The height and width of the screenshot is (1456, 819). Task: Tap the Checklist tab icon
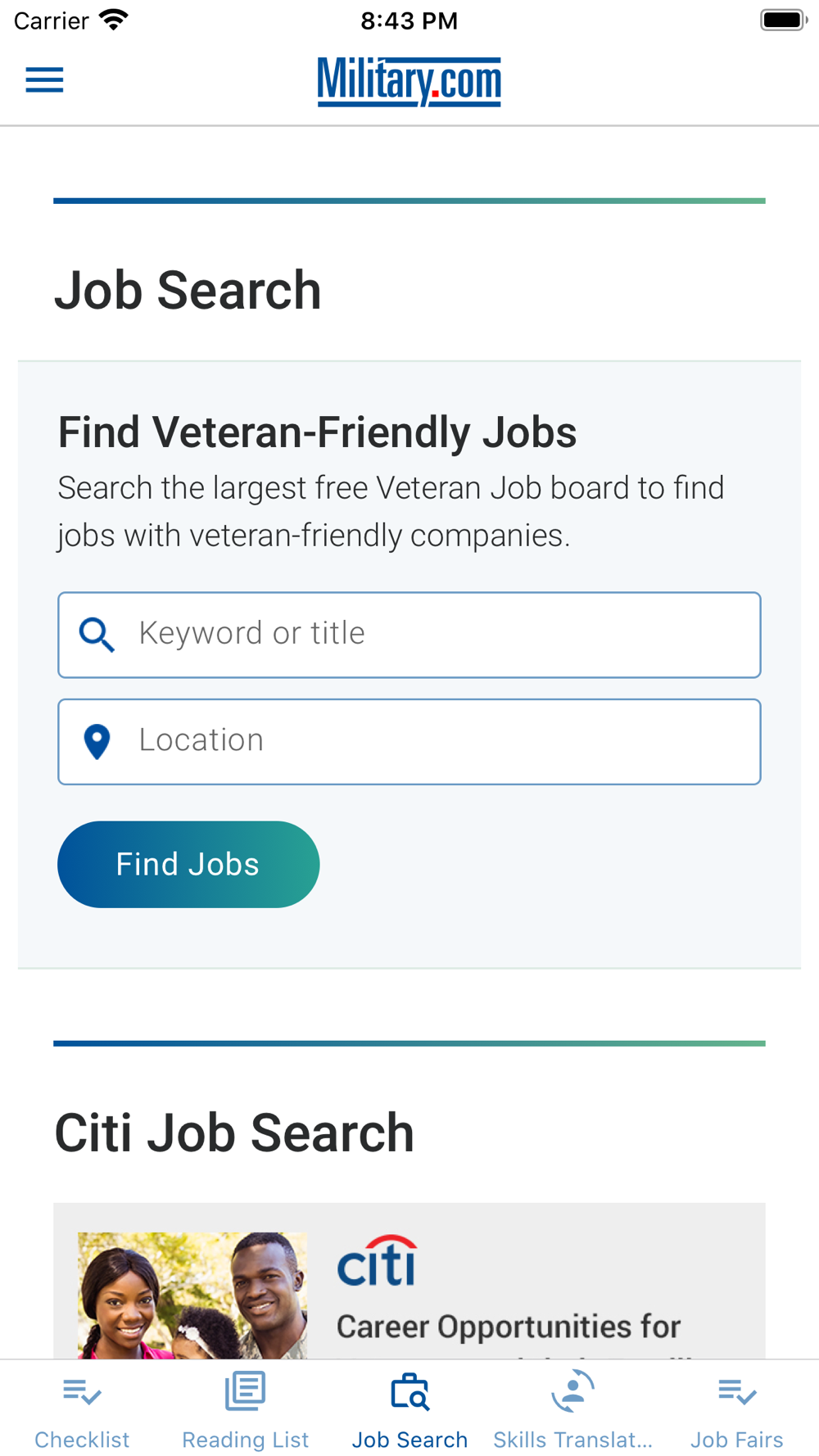coord(82,1391)
